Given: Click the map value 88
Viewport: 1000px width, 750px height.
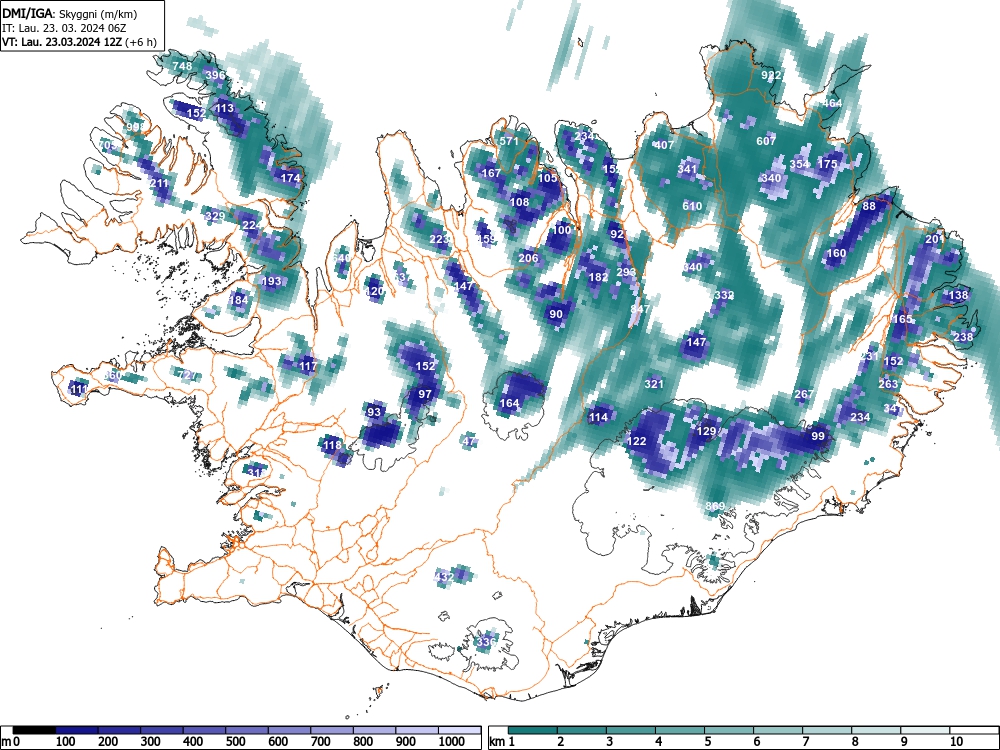Looking at the screenshot, I should coord(869,206).
